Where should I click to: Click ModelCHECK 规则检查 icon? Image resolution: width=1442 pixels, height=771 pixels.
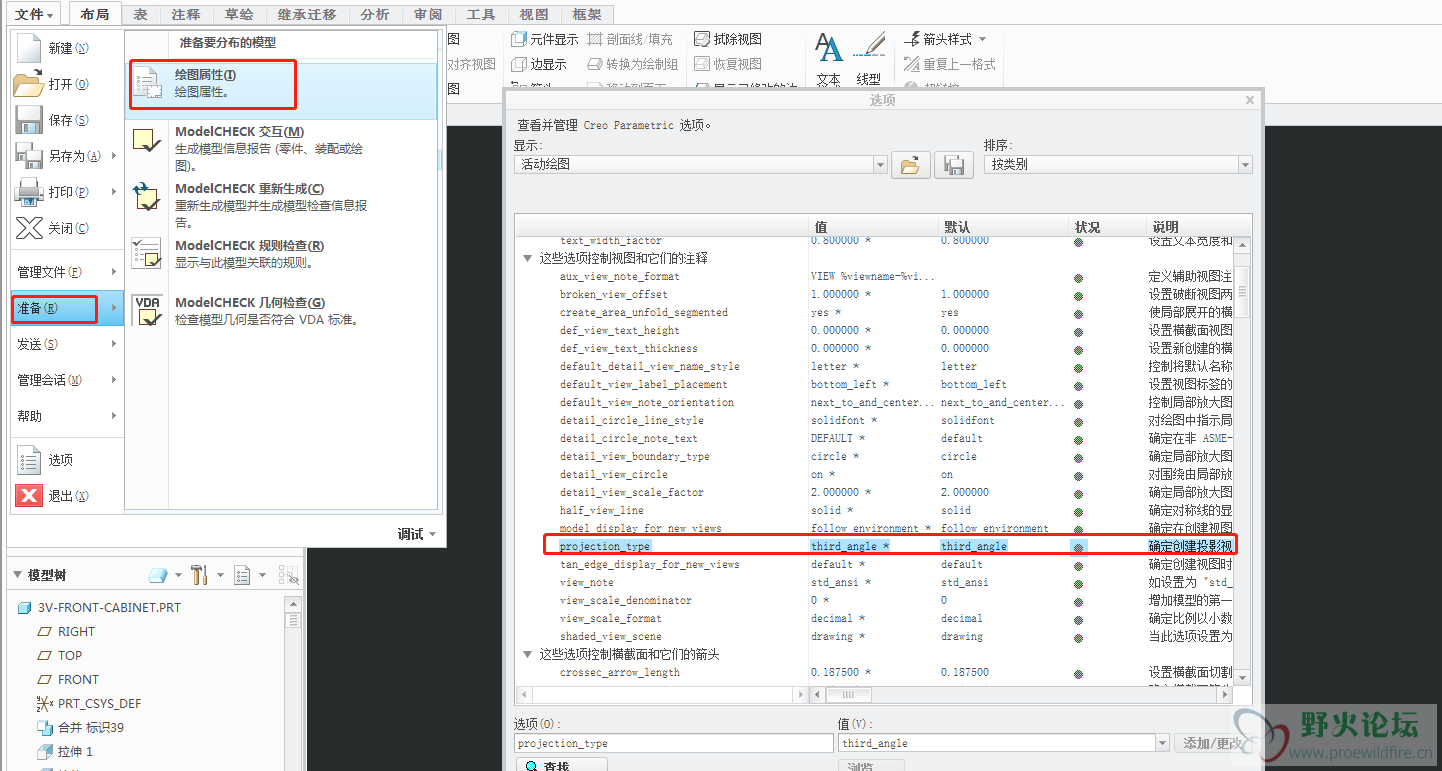147,254
